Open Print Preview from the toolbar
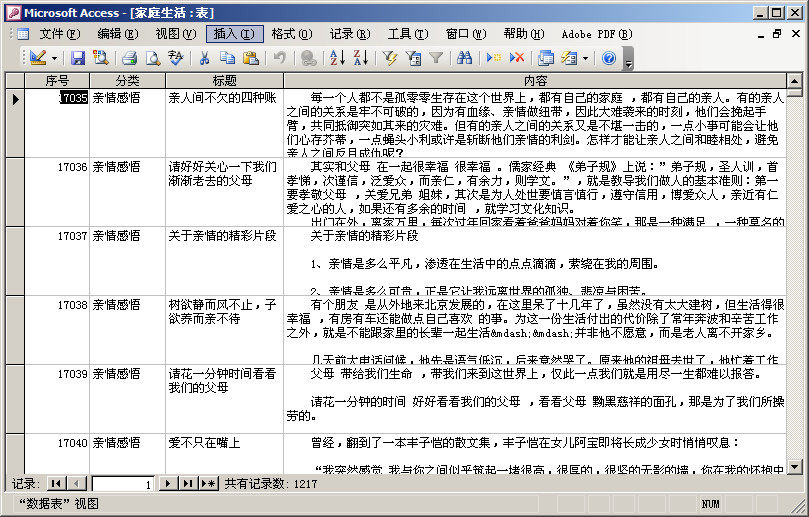809x517 pixels. 153,58
